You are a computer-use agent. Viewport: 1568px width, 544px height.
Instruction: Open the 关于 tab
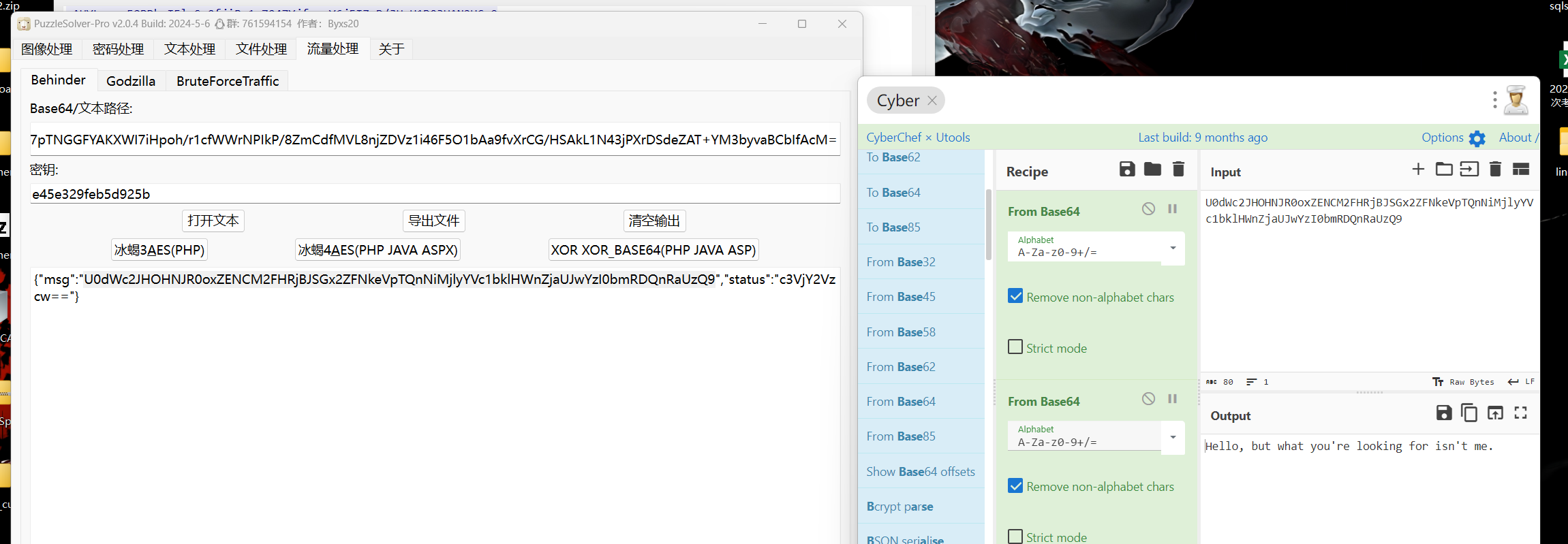(392, 49)
